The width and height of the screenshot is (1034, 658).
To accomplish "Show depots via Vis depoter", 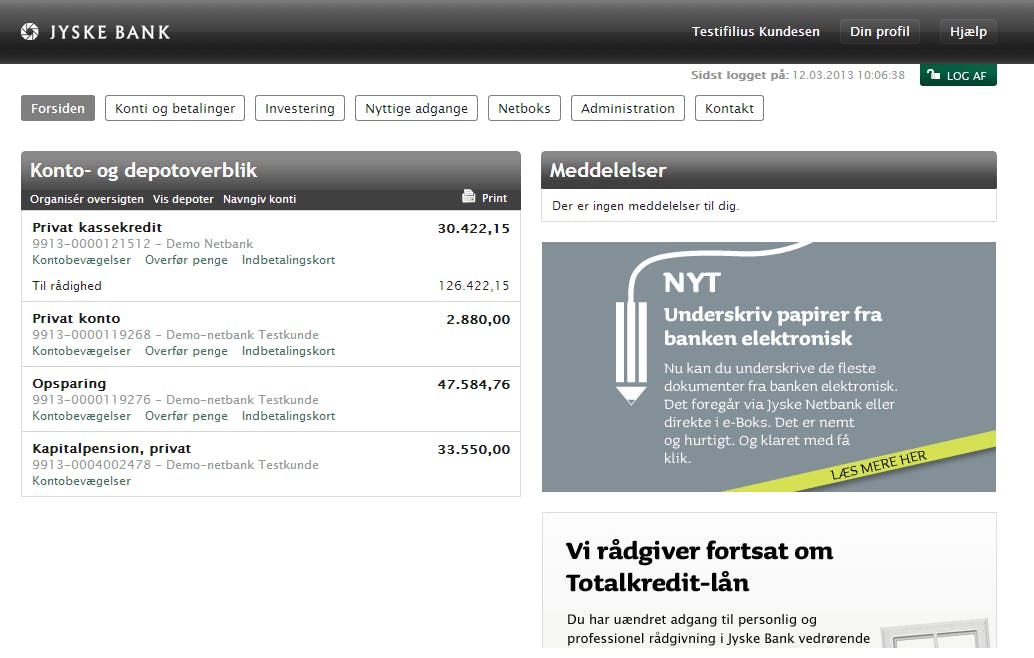I will (x=183, y=199).
